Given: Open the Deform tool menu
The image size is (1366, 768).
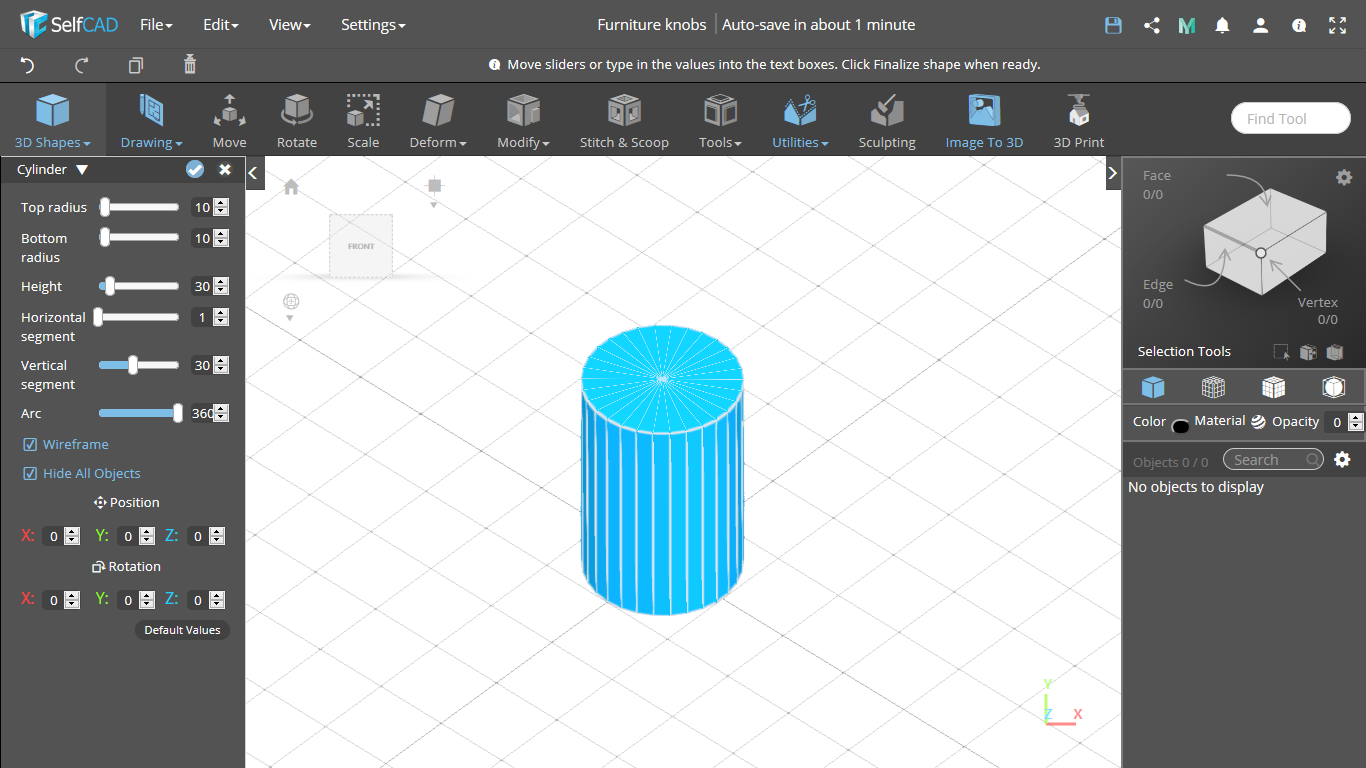Looking at the screenshot, I should (x=438, y=121).
